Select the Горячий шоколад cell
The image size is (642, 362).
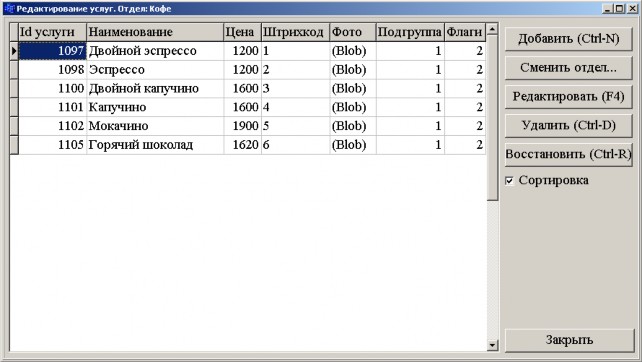click(x=155, y=145)
